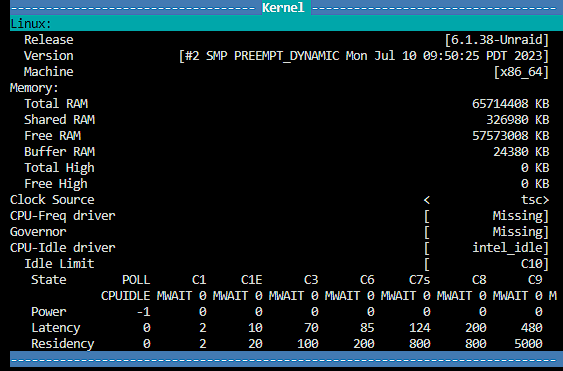Select the -1 power value for POLL
Screen dimensions: 563x371
[x=143, y=312]
